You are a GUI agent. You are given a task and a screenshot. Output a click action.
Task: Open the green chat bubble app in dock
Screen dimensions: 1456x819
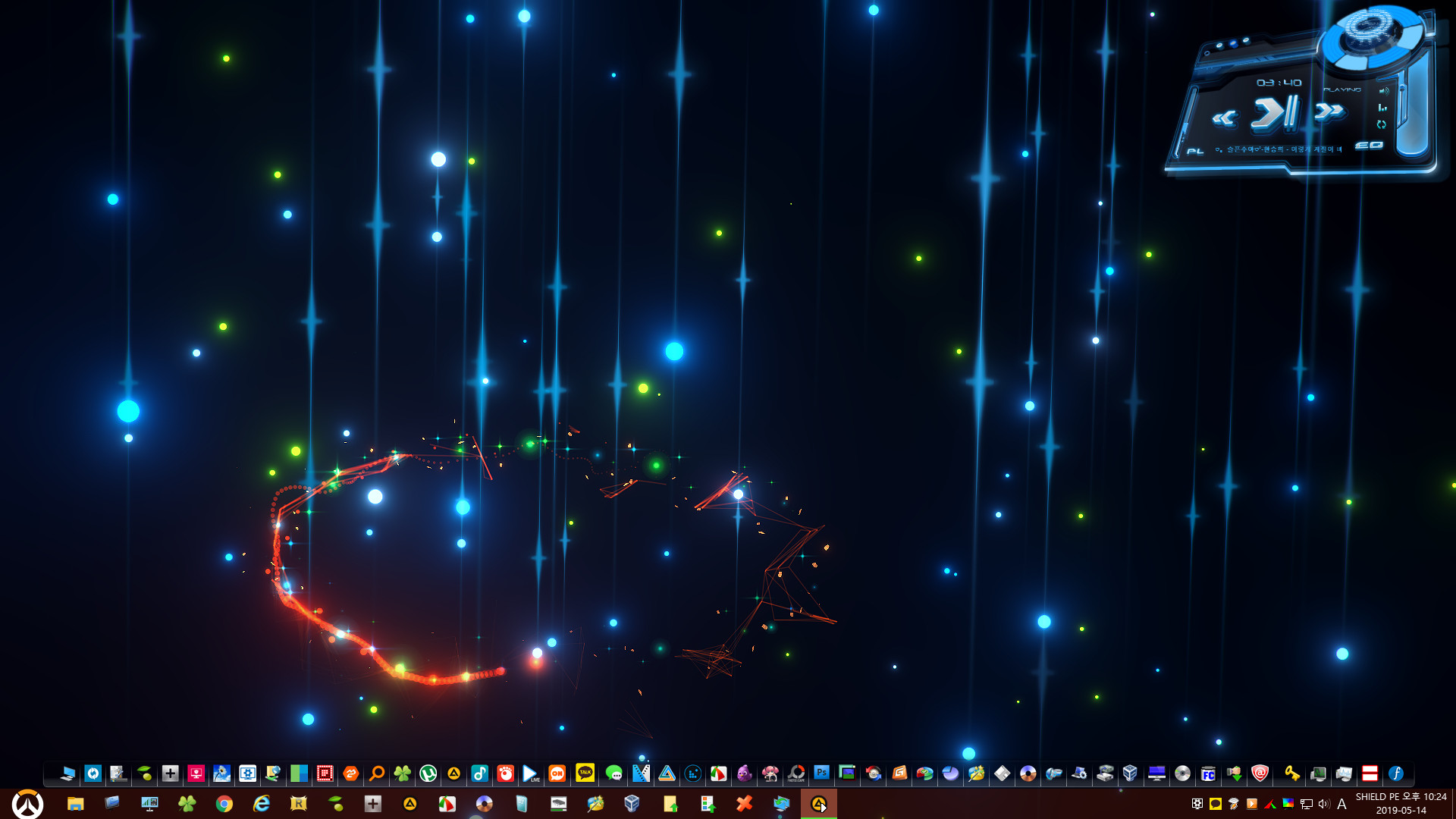tap(613, 773)
